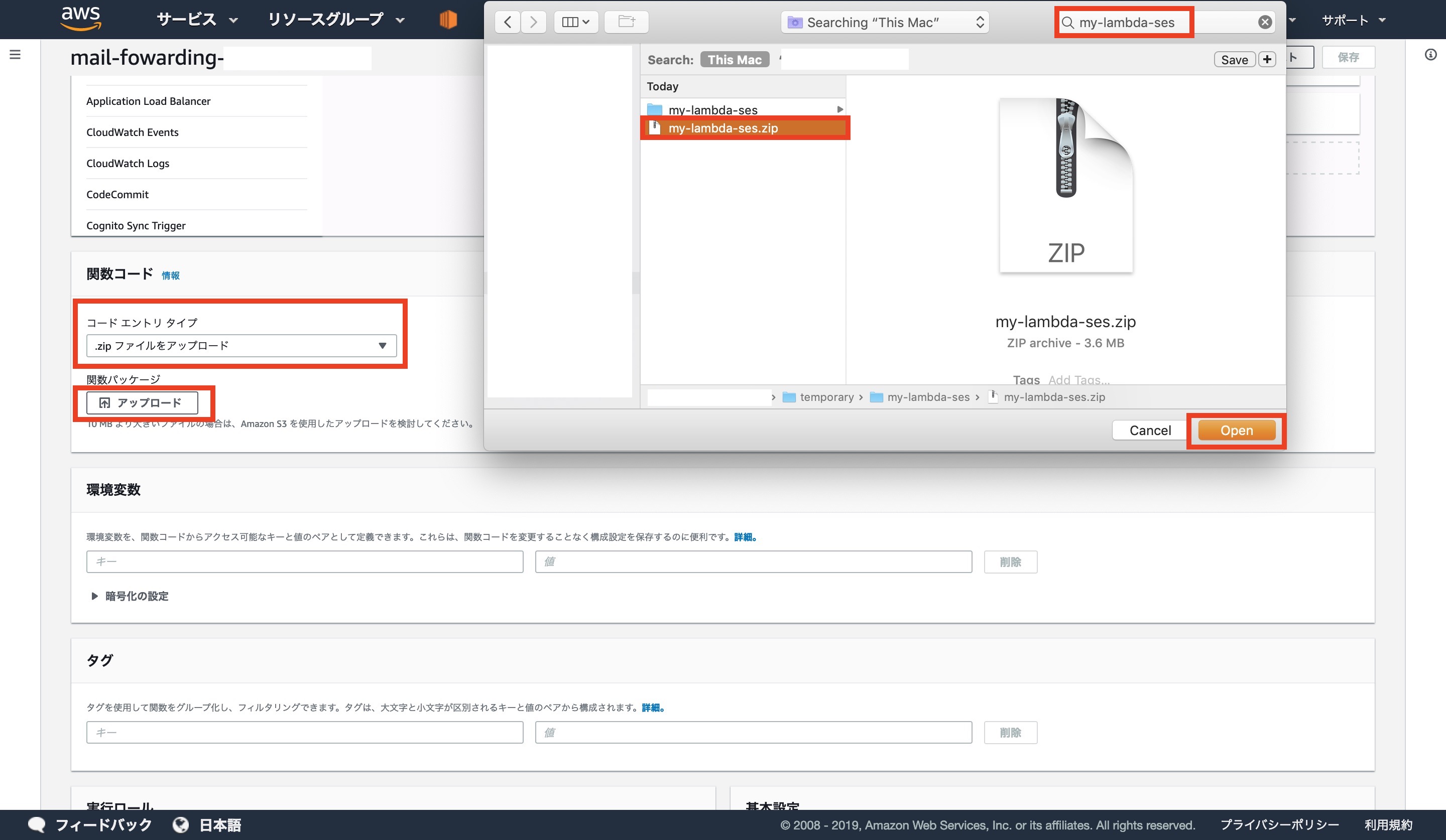Screen dimensions: 1446x840
Task: Open the Searching This Mac location popup
Action: [x=884, y=22]
